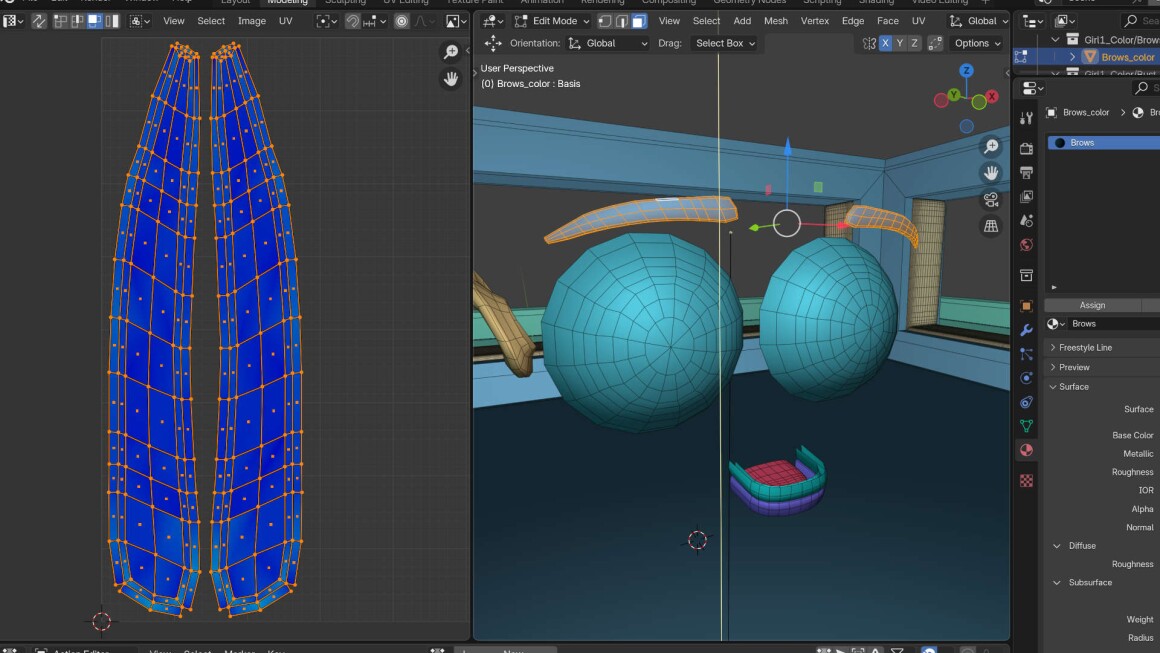Open the UV editor display channels dropdown

(456, 21)
